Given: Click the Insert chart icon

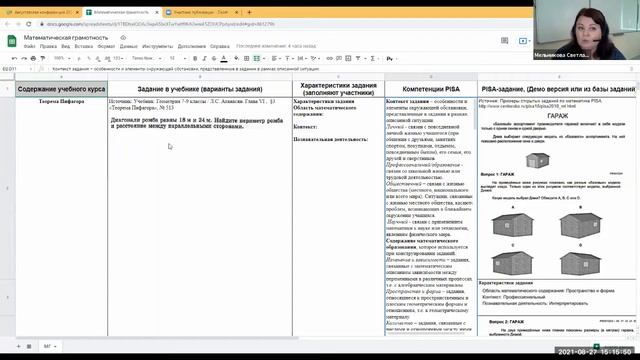Looking at the screenshot, I should point(348,59).
